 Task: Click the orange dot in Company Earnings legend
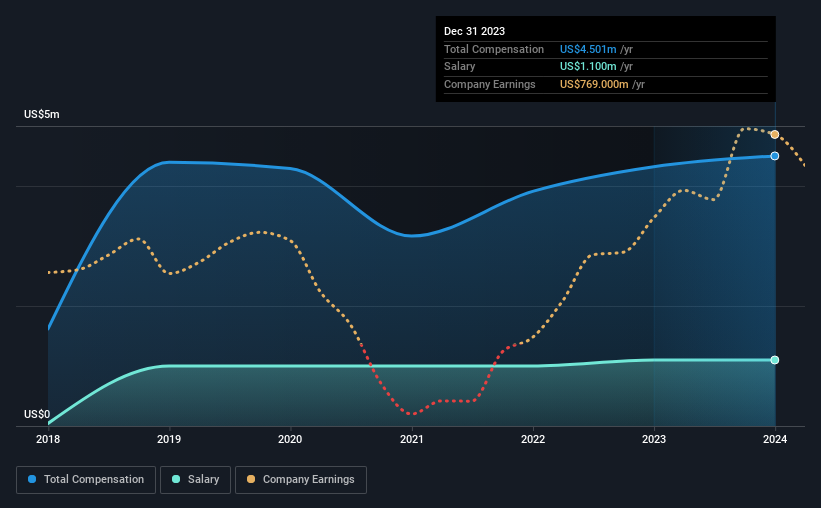click(x=251, y=479)
